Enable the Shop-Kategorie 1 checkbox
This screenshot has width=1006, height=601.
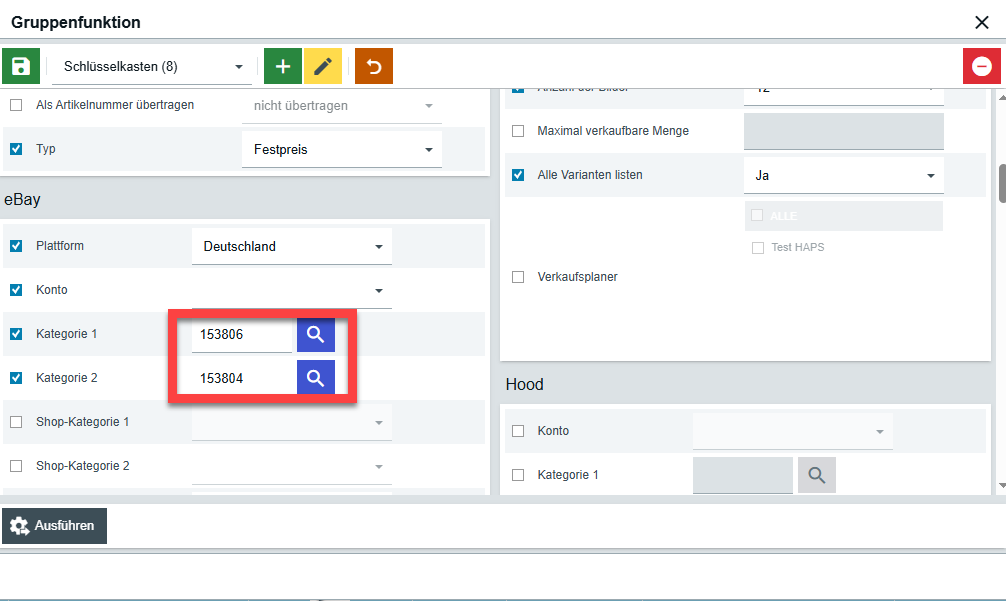tap(16, 422)
